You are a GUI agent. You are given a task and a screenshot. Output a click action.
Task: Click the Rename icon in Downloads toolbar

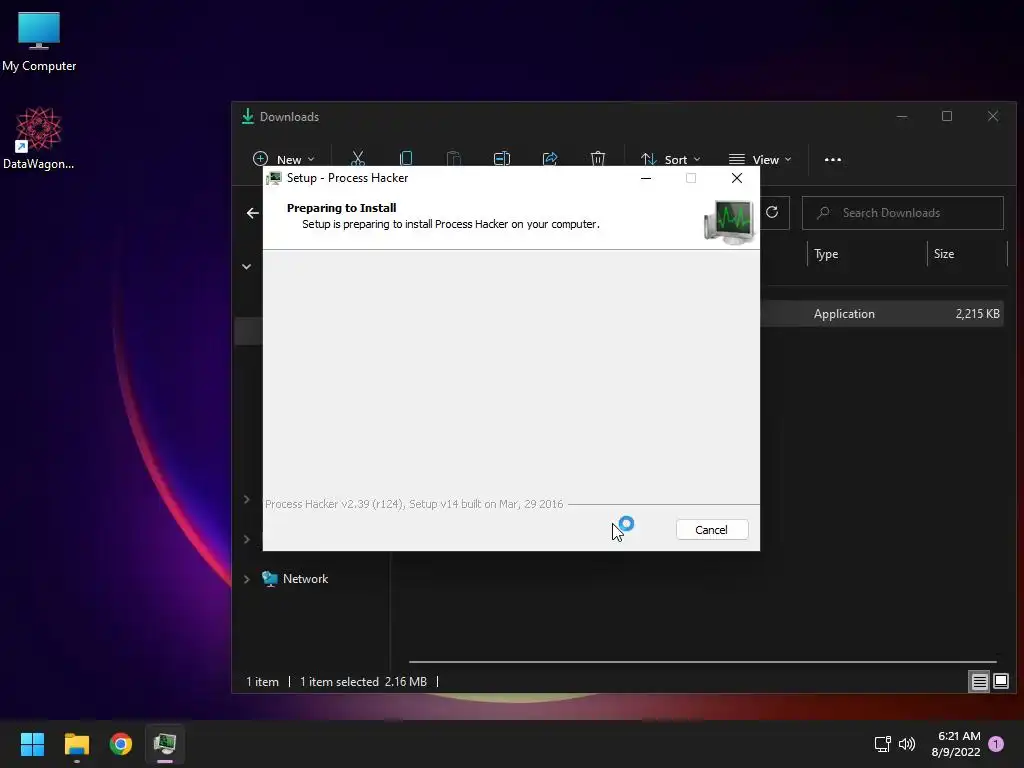point(502,159)
